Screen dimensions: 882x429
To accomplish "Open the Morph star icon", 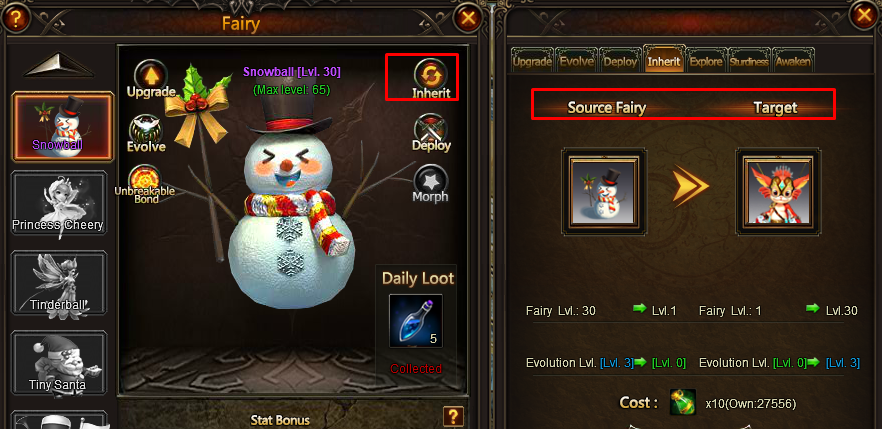I will coord(431,180).
